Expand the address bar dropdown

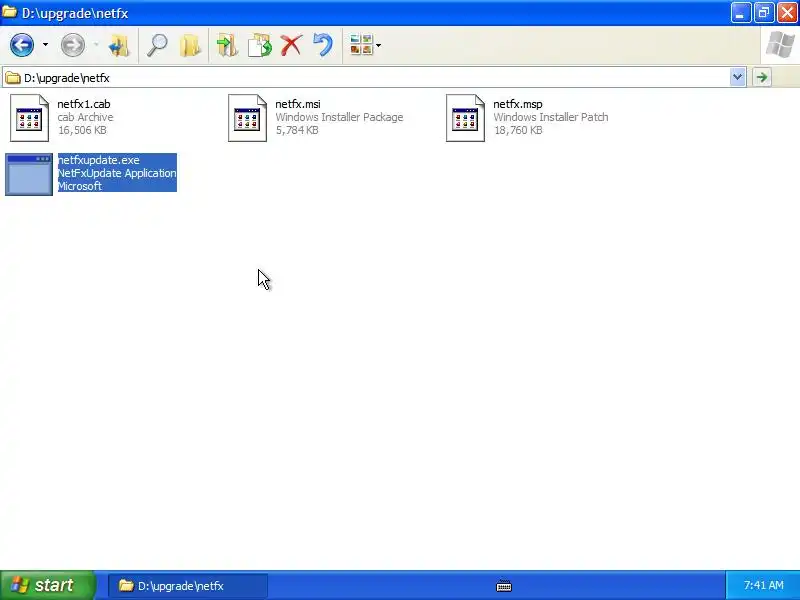point(737,78)
